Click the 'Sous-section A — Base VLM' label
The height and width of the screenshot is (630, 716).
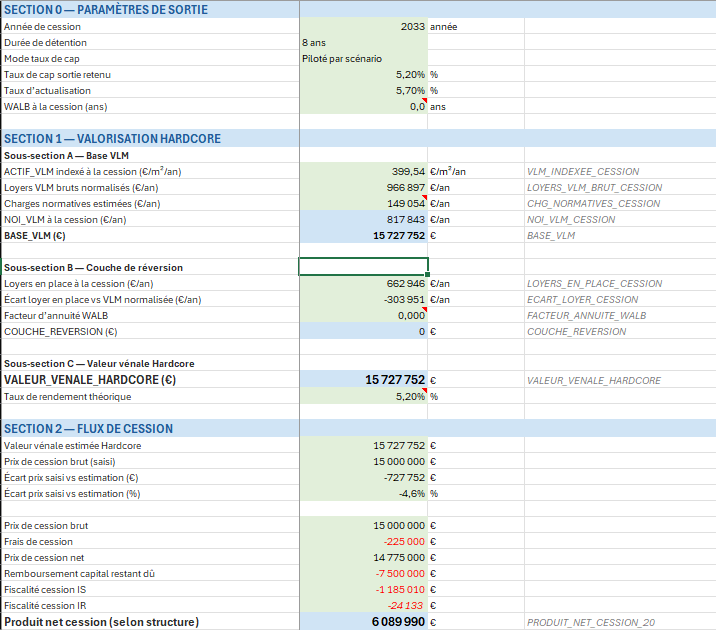coord(66,156)
